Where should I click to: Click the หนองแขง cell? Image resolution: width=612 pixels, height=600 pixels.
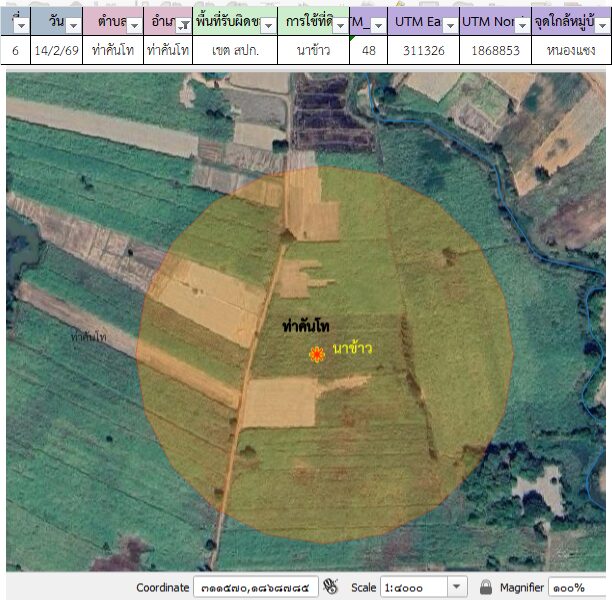(571, 49)
